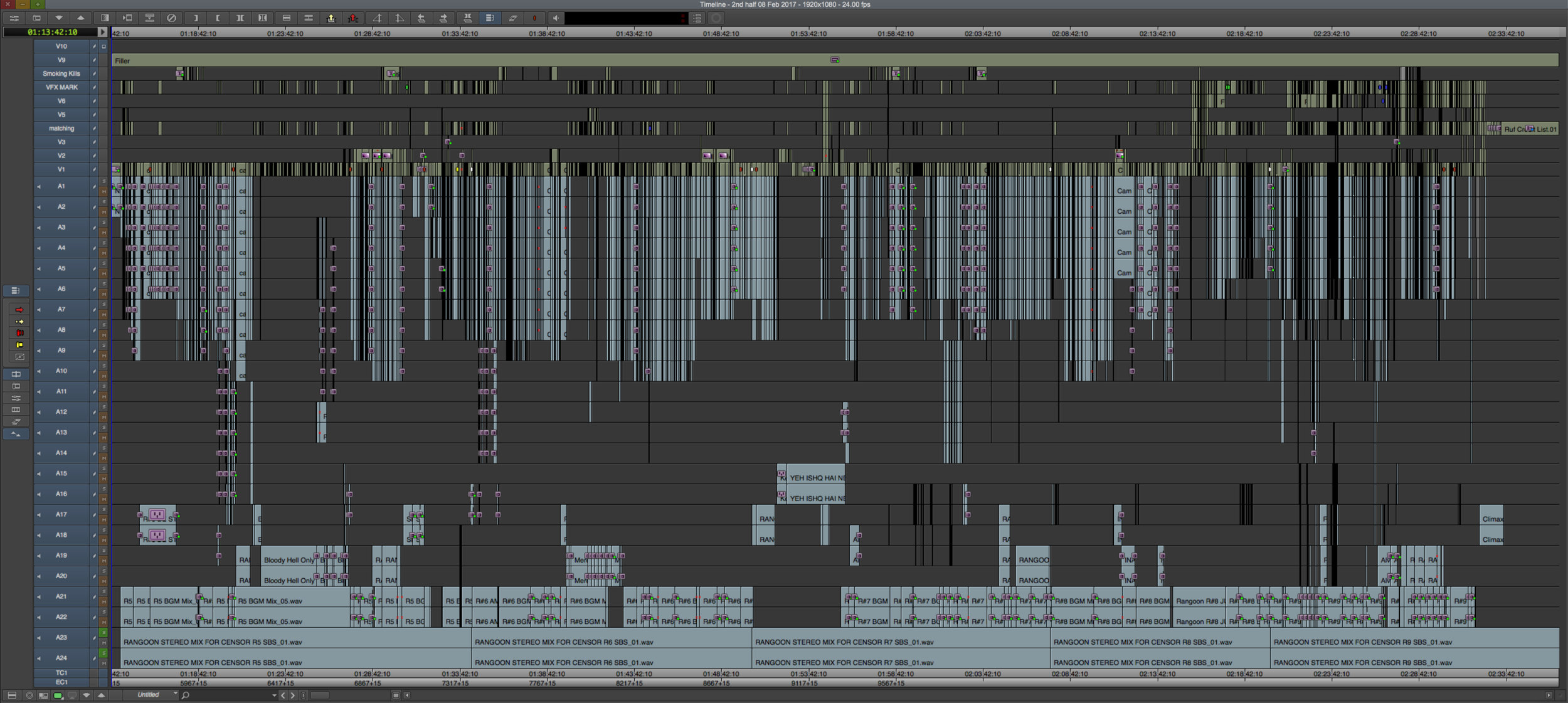Click the Timeline fast menu in bottom-left corner
The image size is (1568, 703).
point(11,695)
